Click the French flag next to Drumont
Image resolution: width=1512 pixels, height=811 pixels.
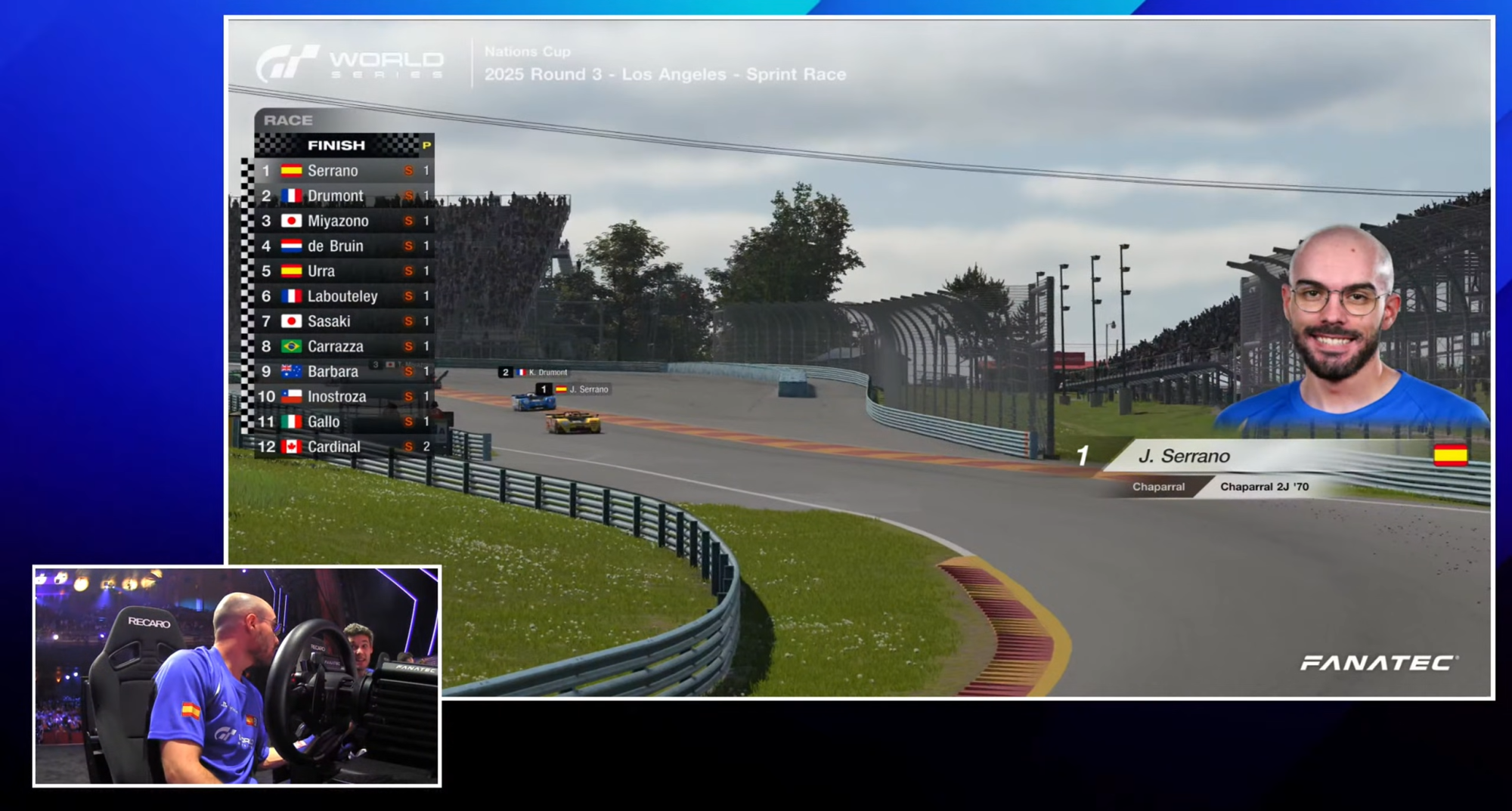[x=291, y=196]
